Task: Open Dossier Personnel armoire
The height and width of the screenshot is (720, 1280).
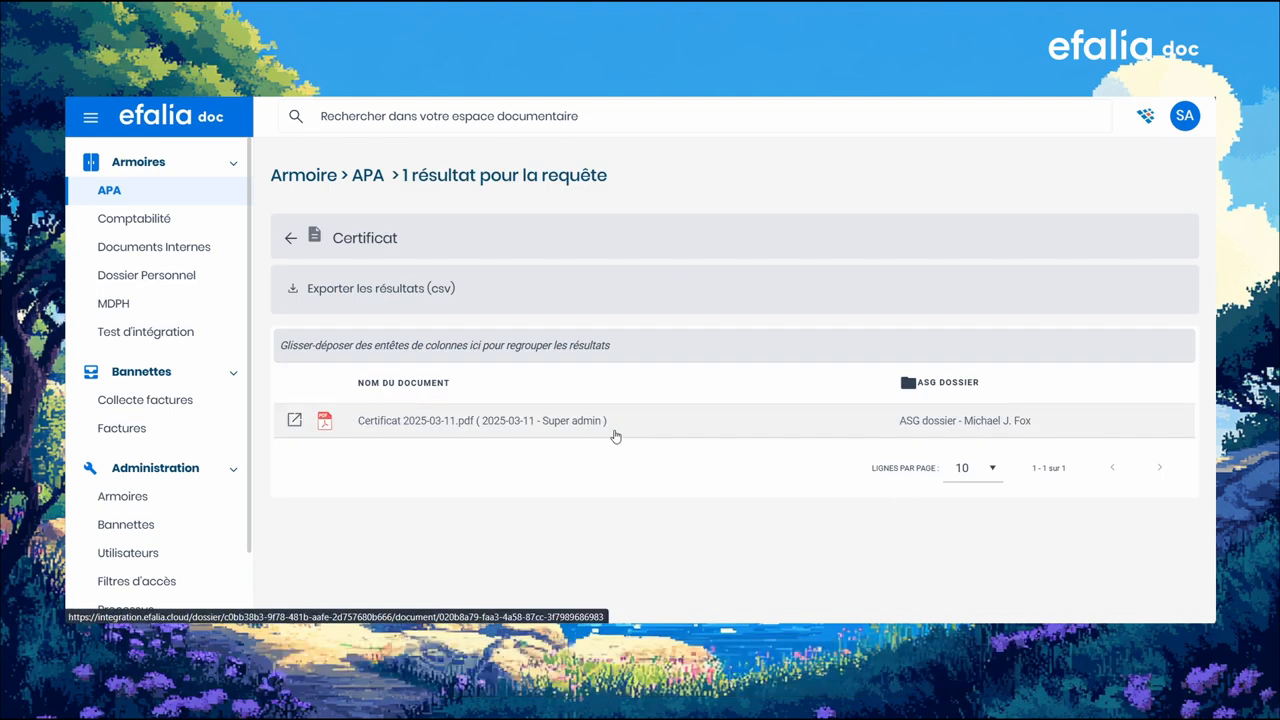Action: [x=146, y=275]
